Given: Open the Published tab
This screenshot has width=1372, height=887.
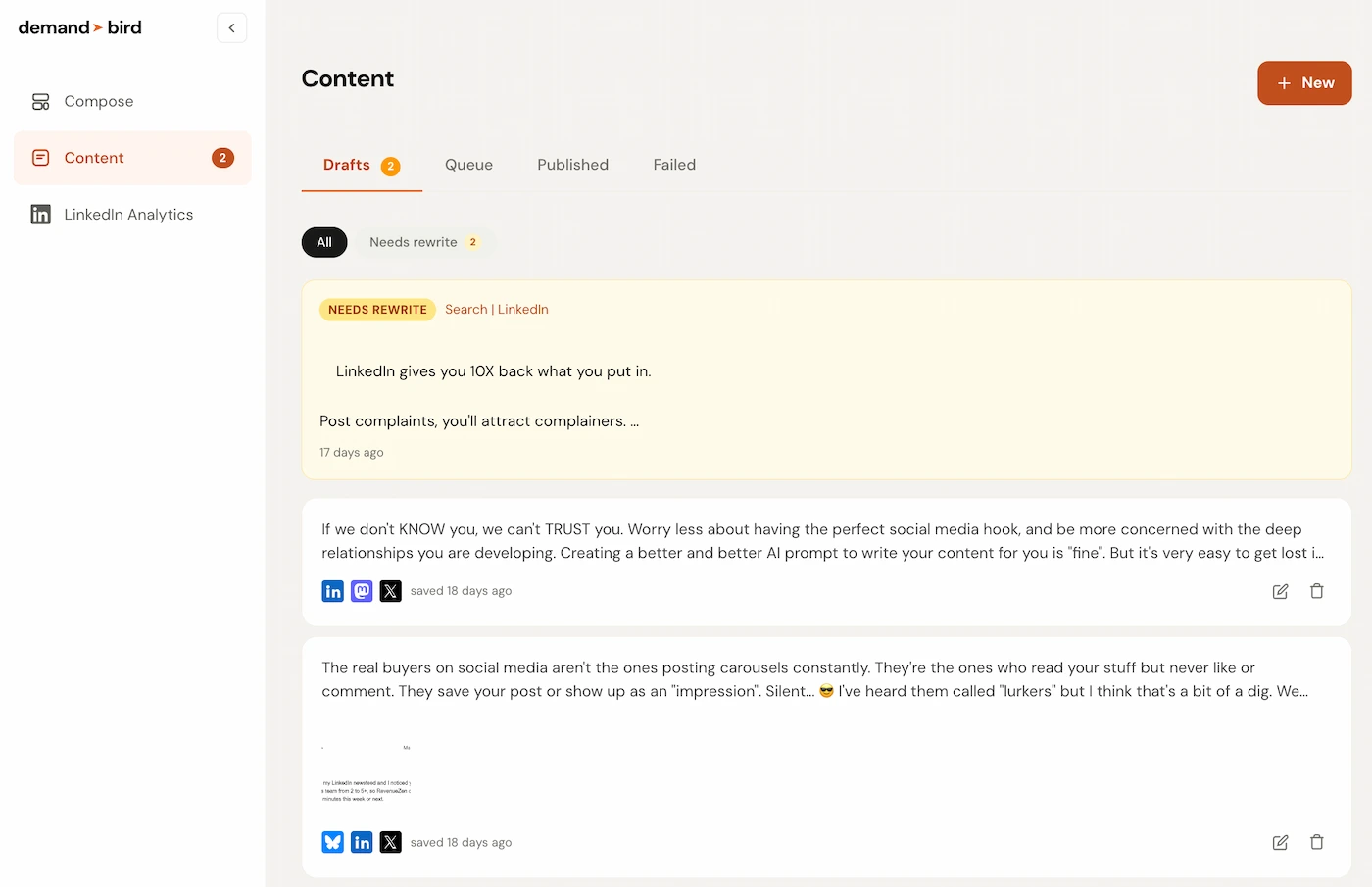Looking at the screenshot, I should 572,165.
